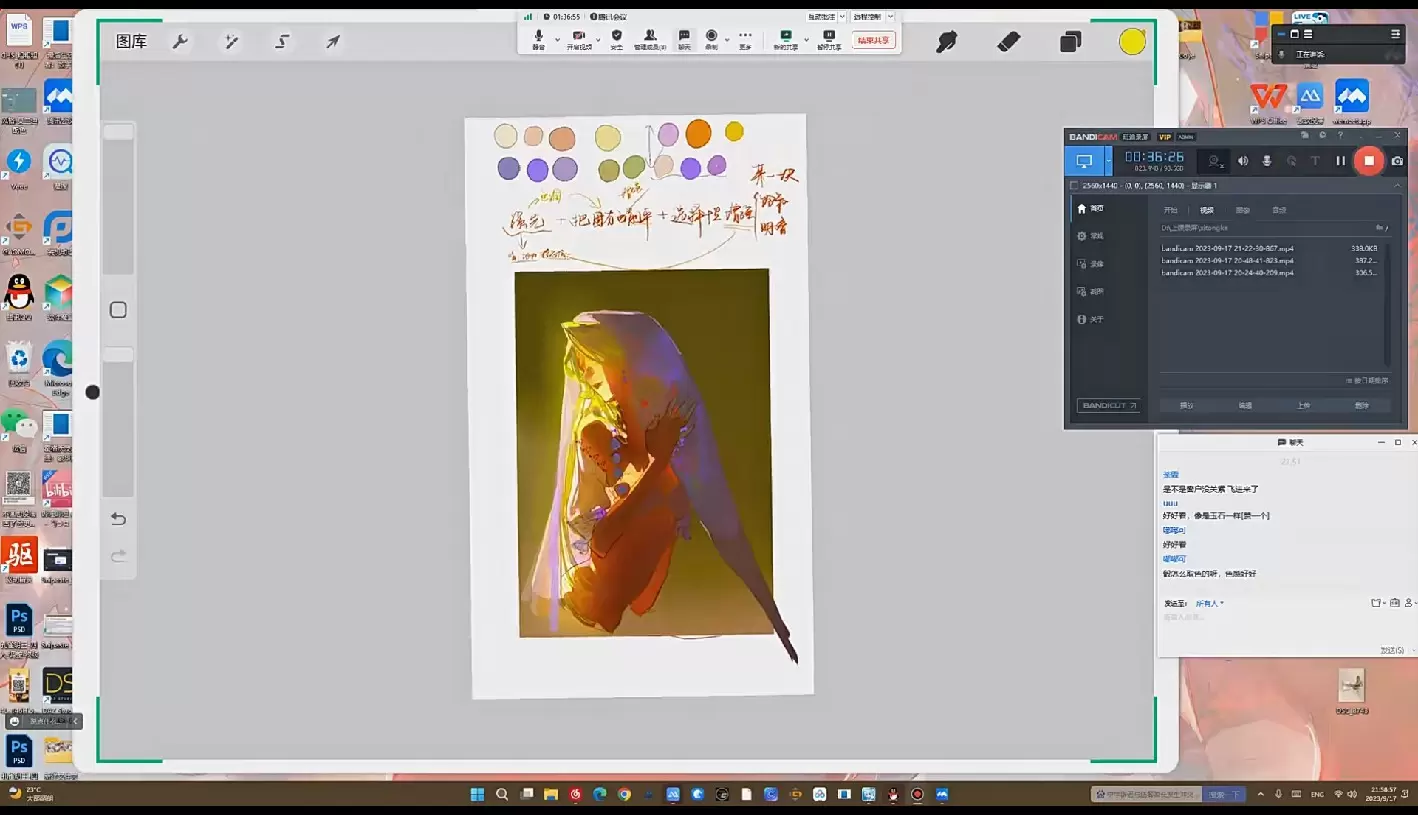Open the magic wand Adjustments menu

(x=231, y=41)
